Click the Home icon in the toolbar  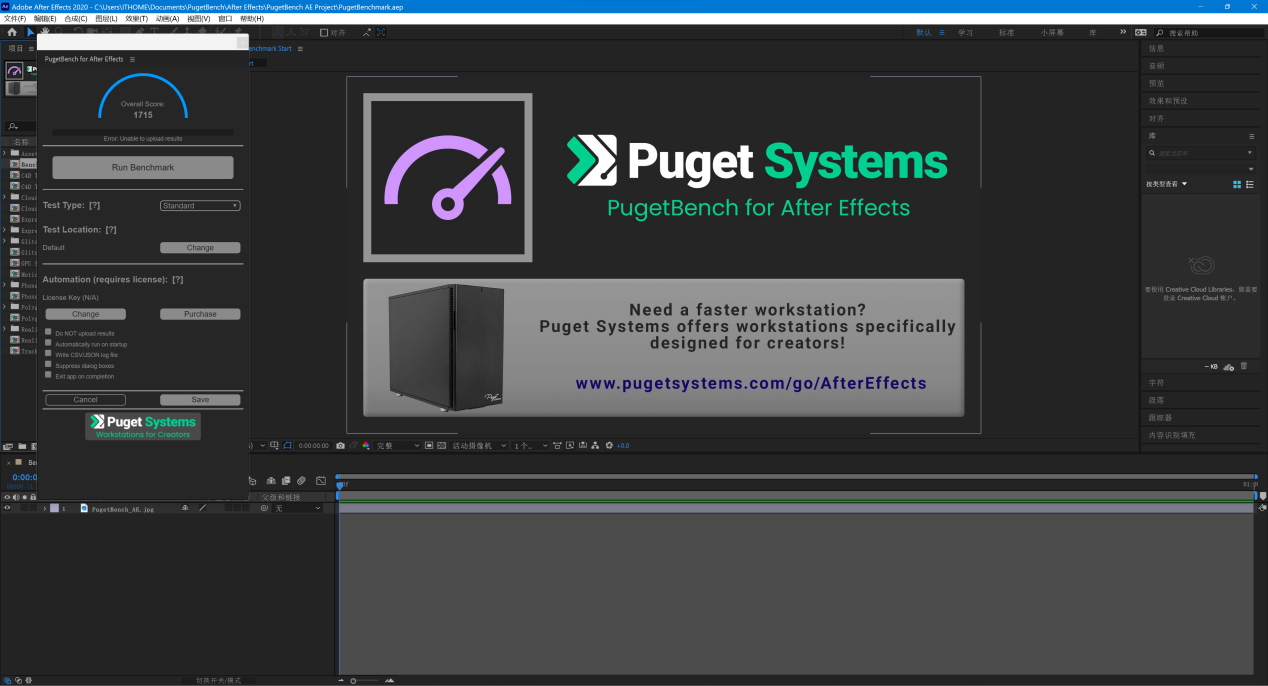click(x=12, y=32)
